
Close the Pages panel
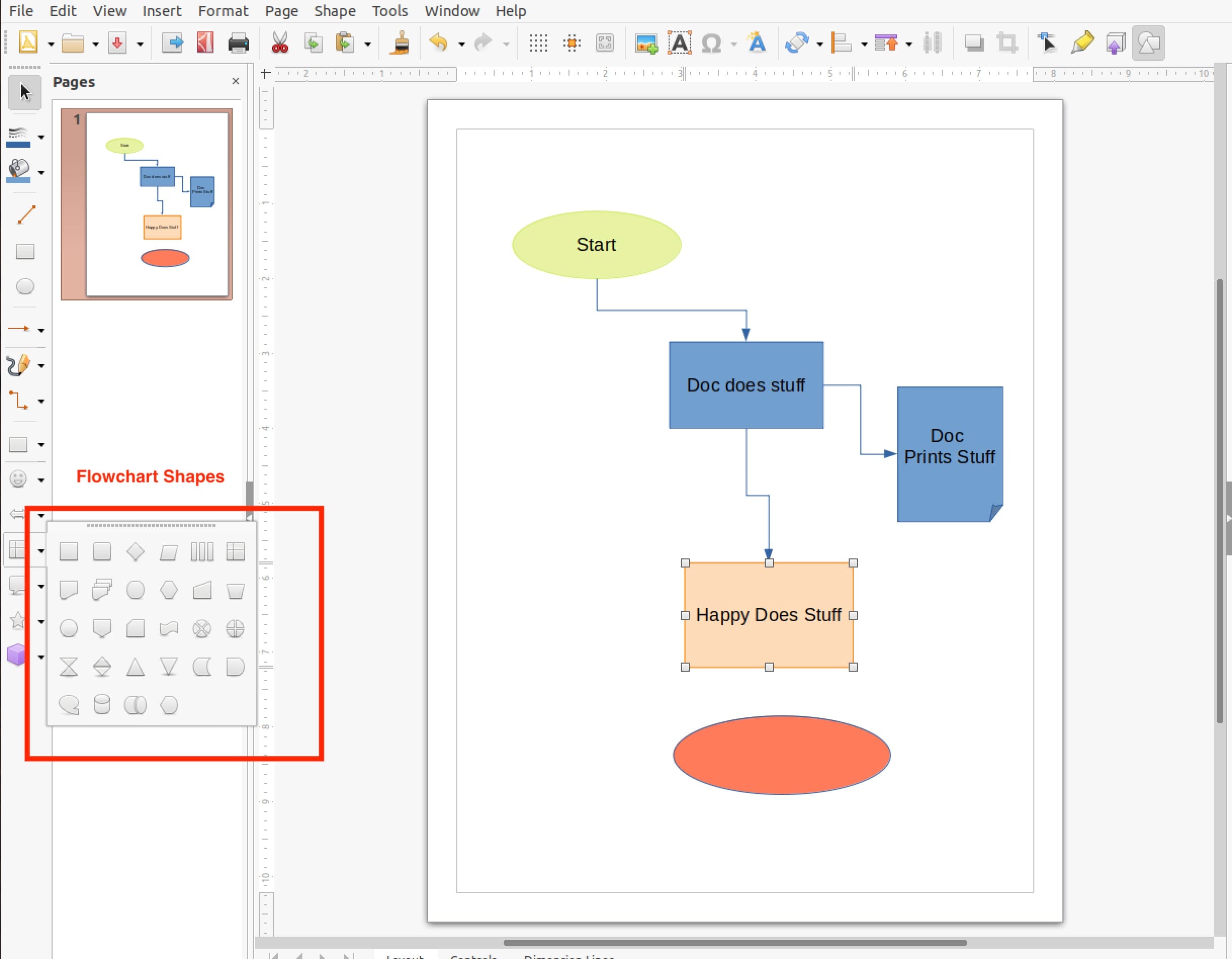(x=235, y=81)
